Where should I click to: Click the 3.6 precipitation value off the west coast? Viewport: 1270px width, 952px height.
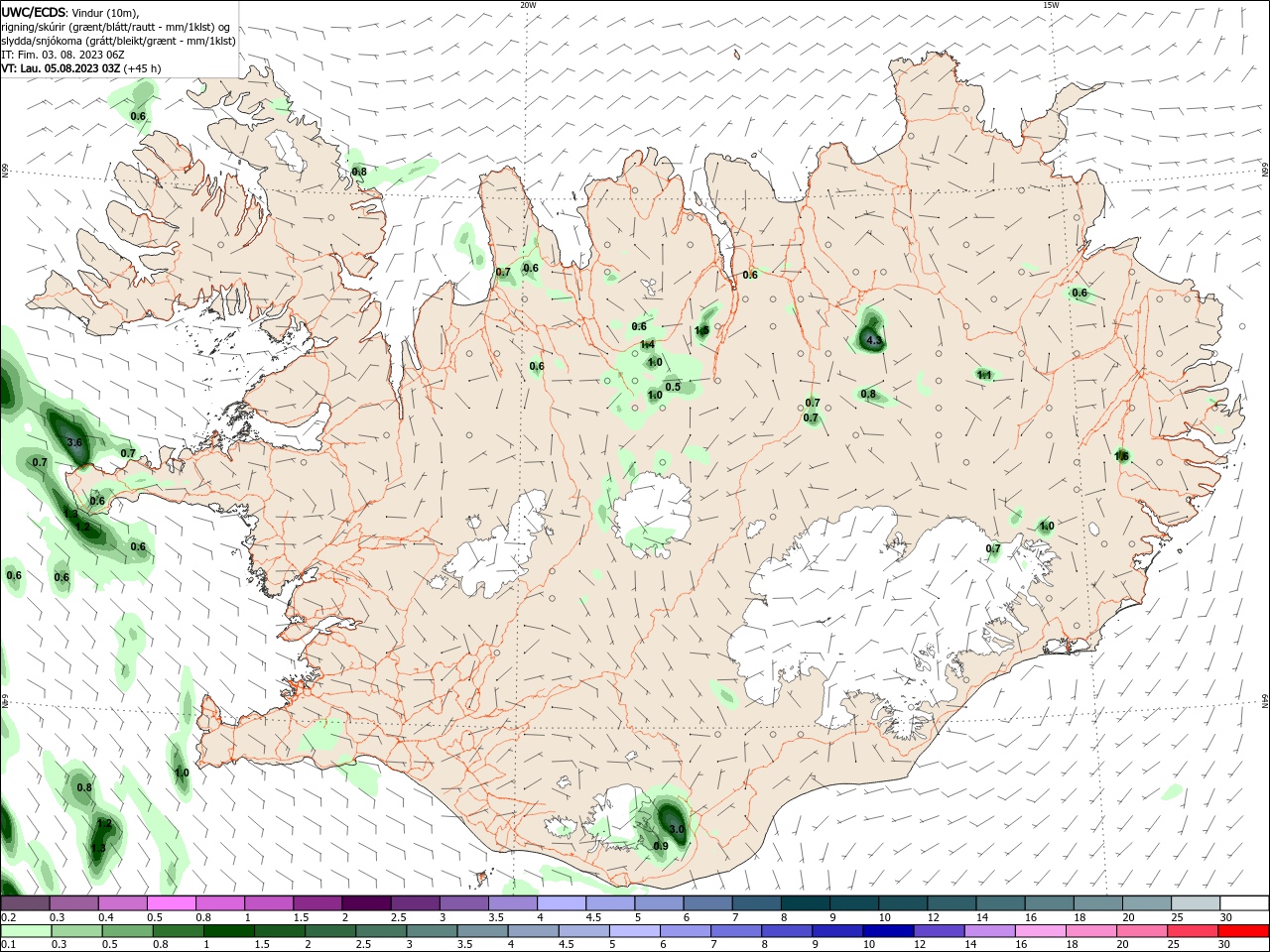click(x=73, y=442)
